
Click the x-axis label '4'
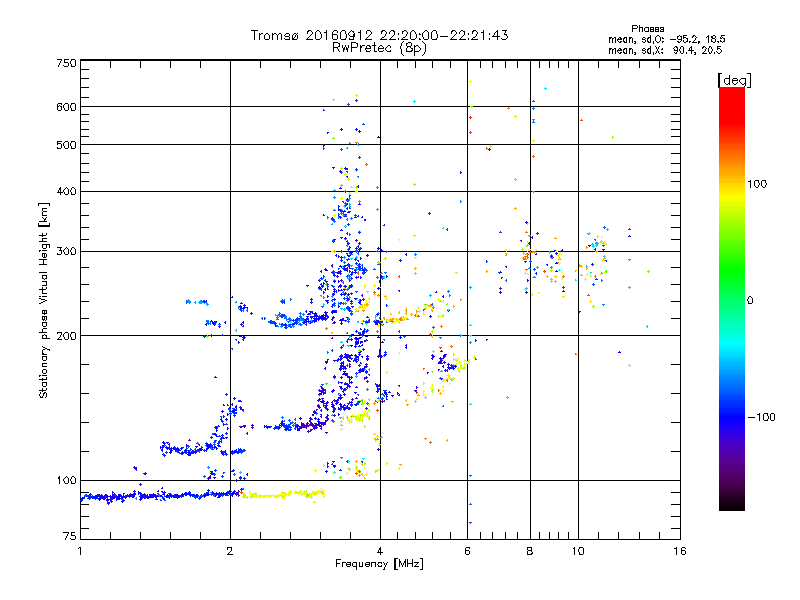click(x=380, y=551)
